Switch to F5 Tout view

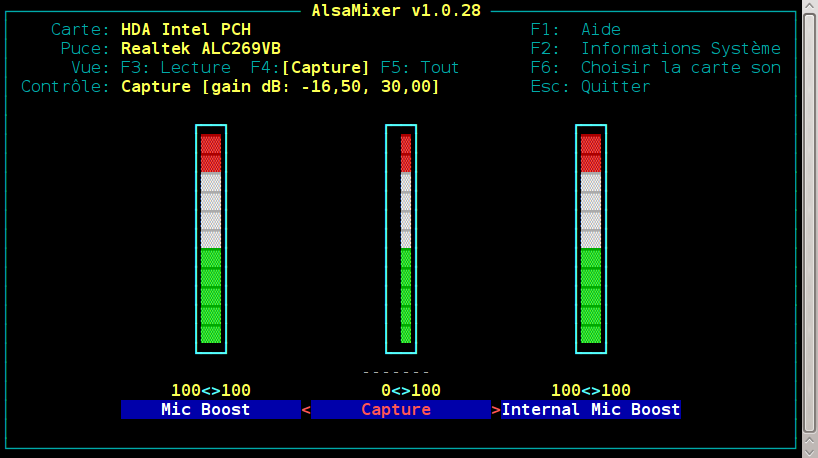click(x=419, y=67)
